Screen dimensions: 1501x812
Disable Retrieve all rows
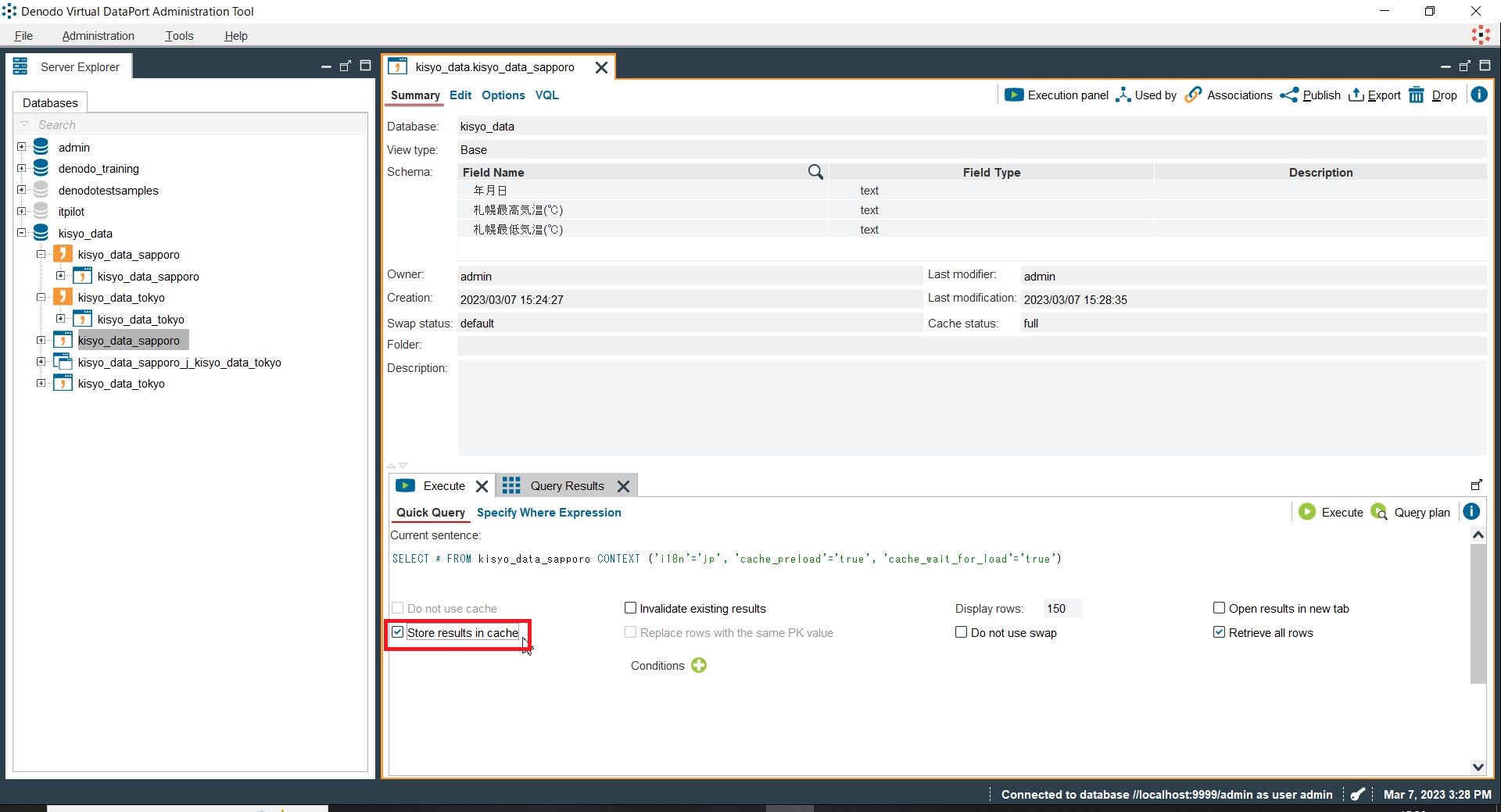pyautogui.click(x=1219, y=632)
